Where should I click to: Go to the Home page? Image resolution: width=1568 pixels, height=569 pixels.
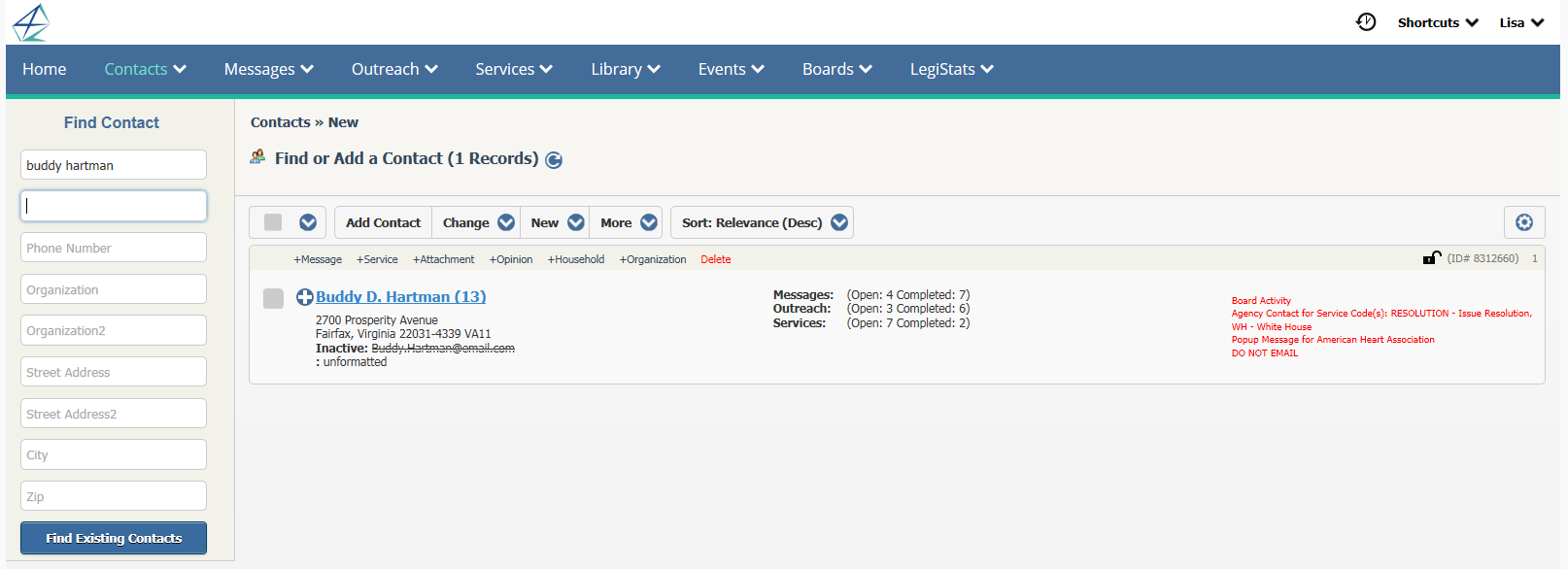(45, 69)
